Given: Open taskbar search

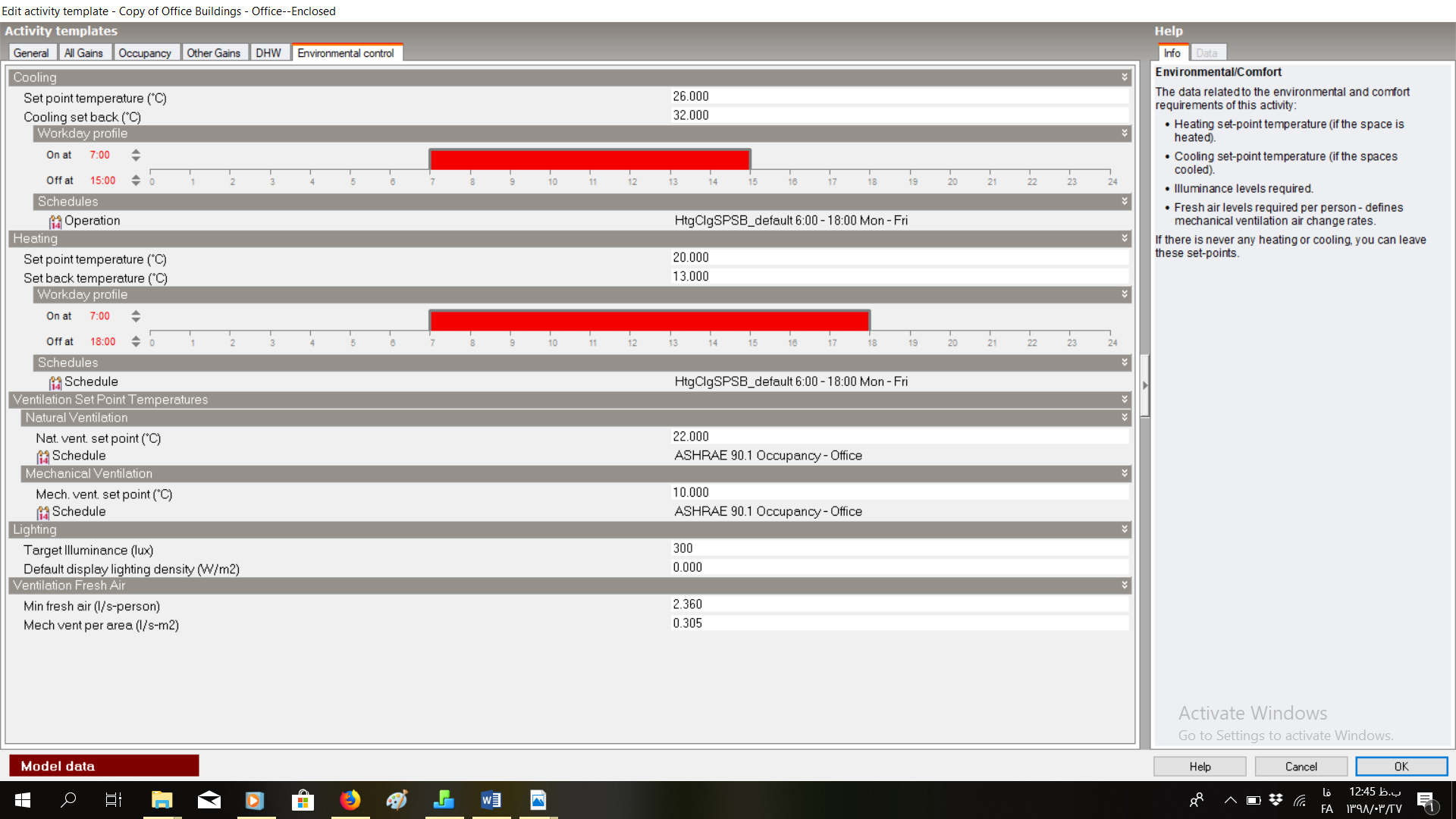Looking at the screenshot, I should click(x=68, y=800).
